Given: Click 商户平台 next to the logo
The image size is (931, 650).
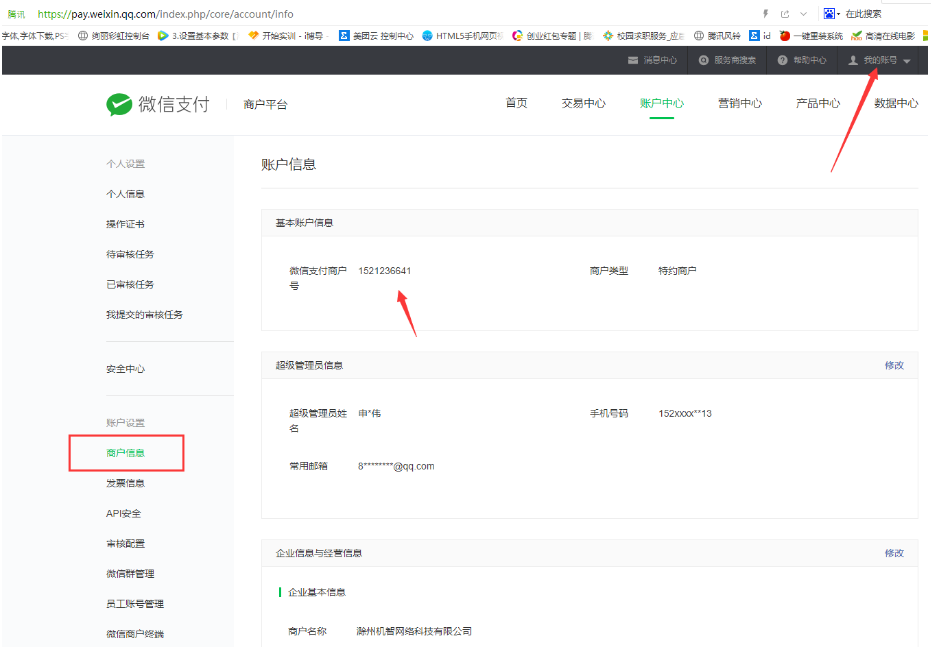Looking at the screenshot, I should pyautogui.click(x=265, y=105).
